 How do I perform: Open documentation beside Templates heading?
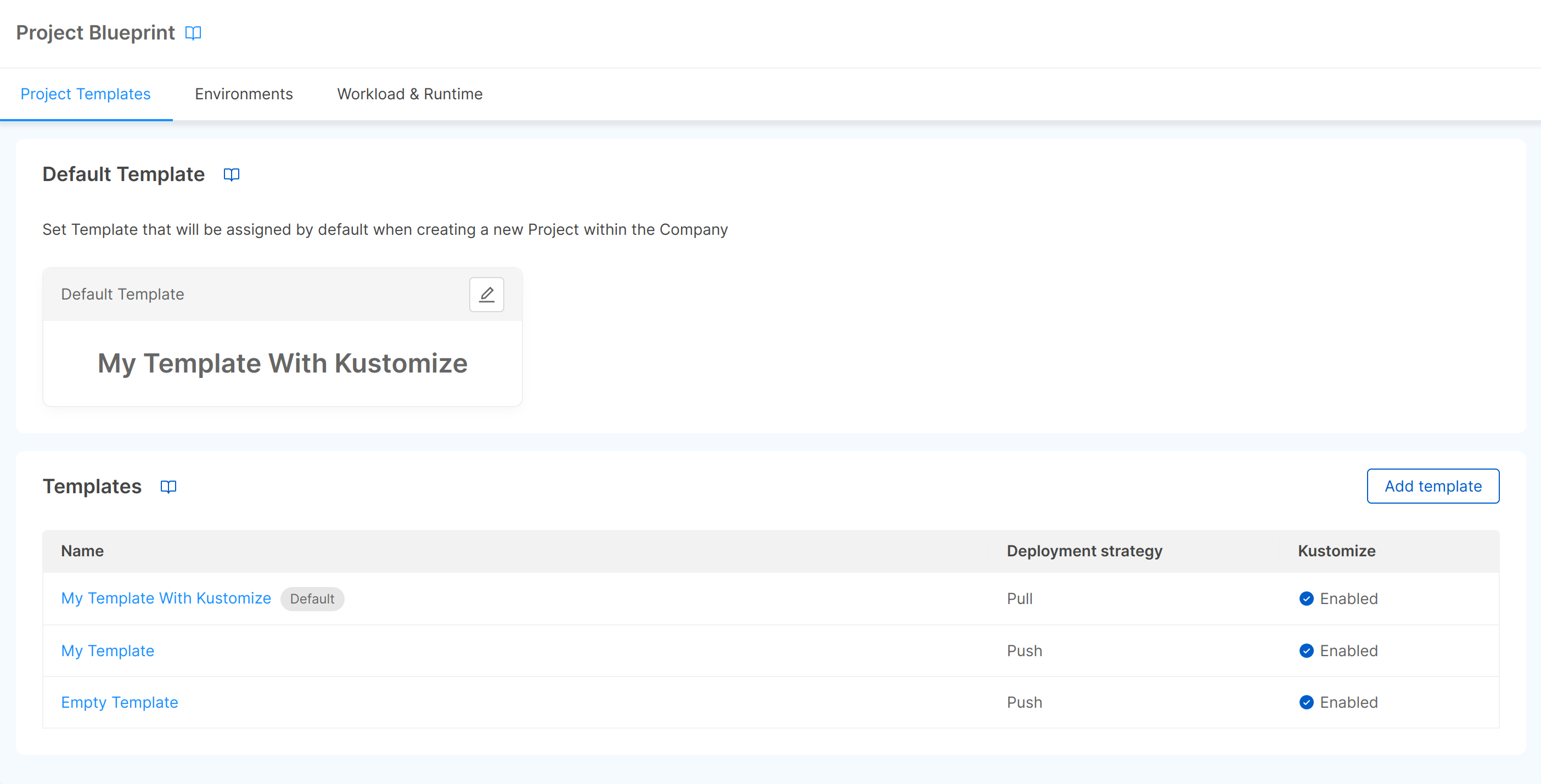(x=168, y=486)
